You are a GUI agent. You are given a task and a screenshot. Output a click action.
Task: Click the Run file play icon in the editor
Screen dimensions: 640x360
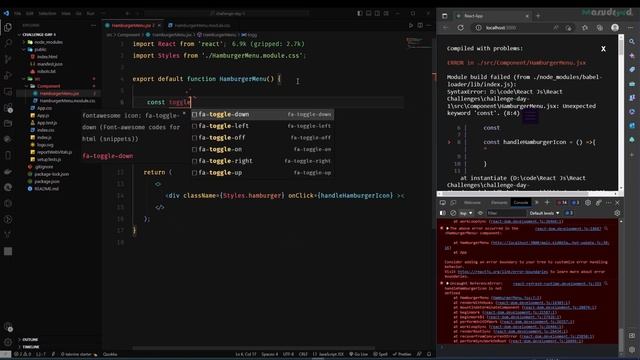click(411, 25)
